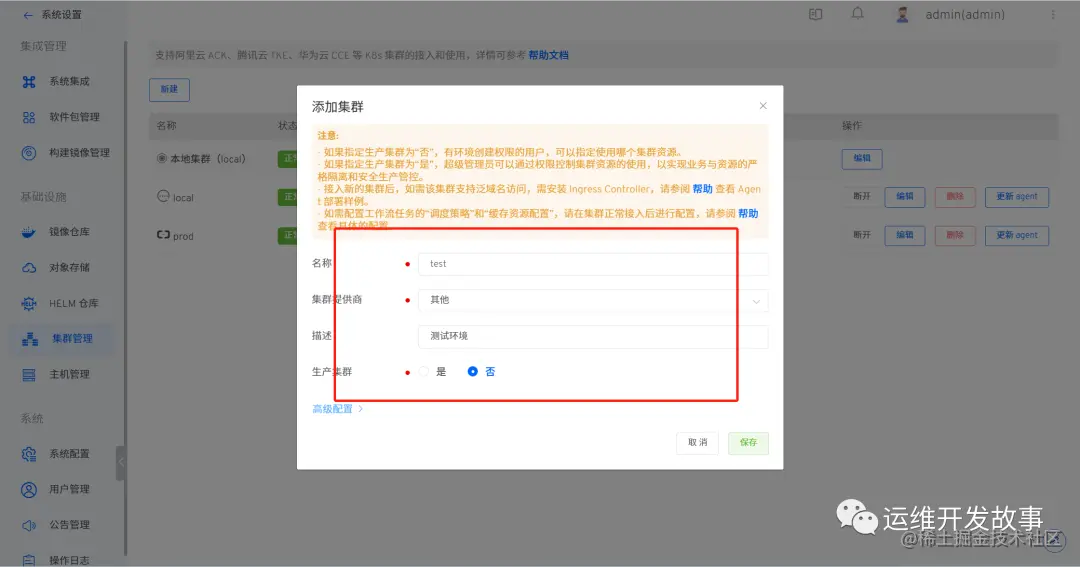The image size is (1080, 567).
Task: Click the admin user avatar
Action: click(x=902, y=14)
